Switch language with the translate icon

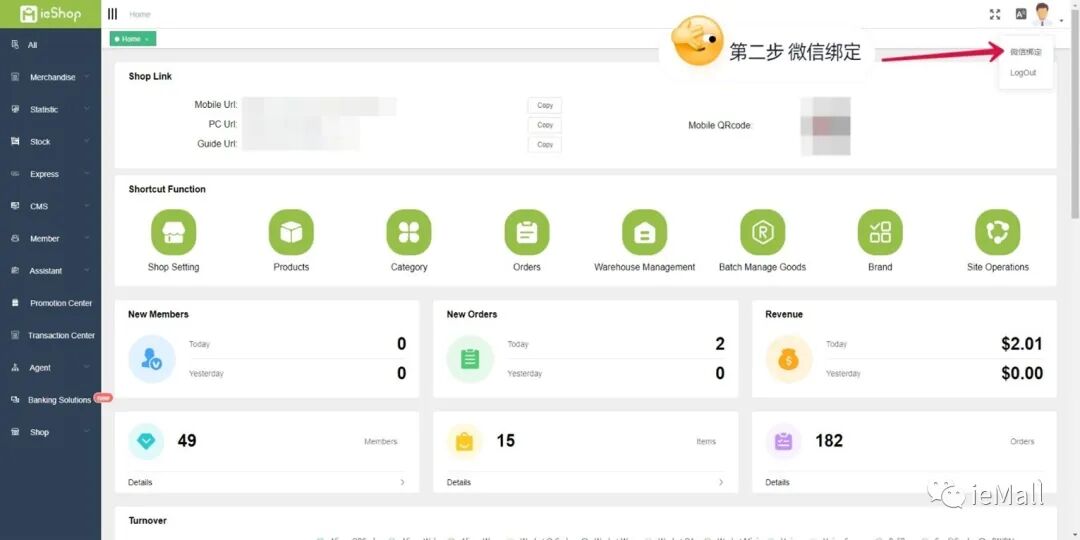(1021, 14)
